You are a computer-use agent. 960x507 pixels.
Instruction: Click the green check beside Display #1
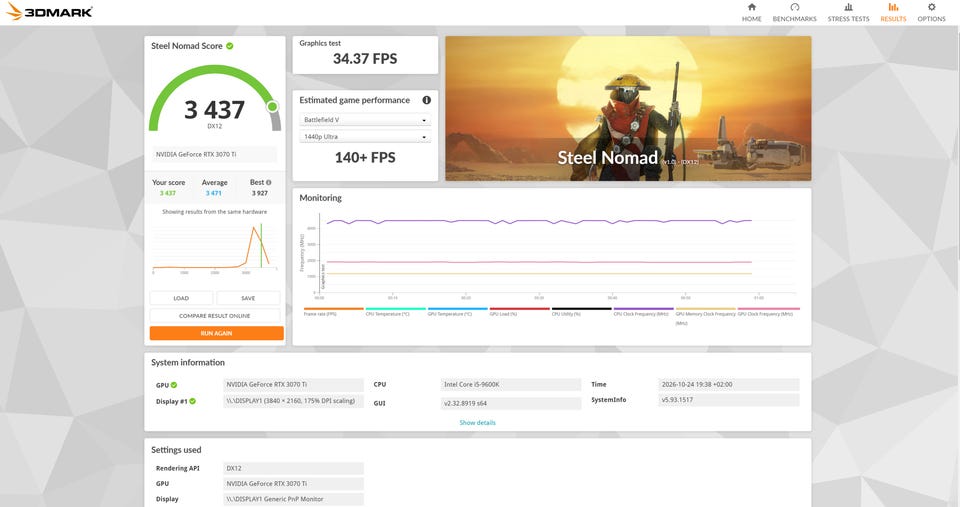pos(192,402)
